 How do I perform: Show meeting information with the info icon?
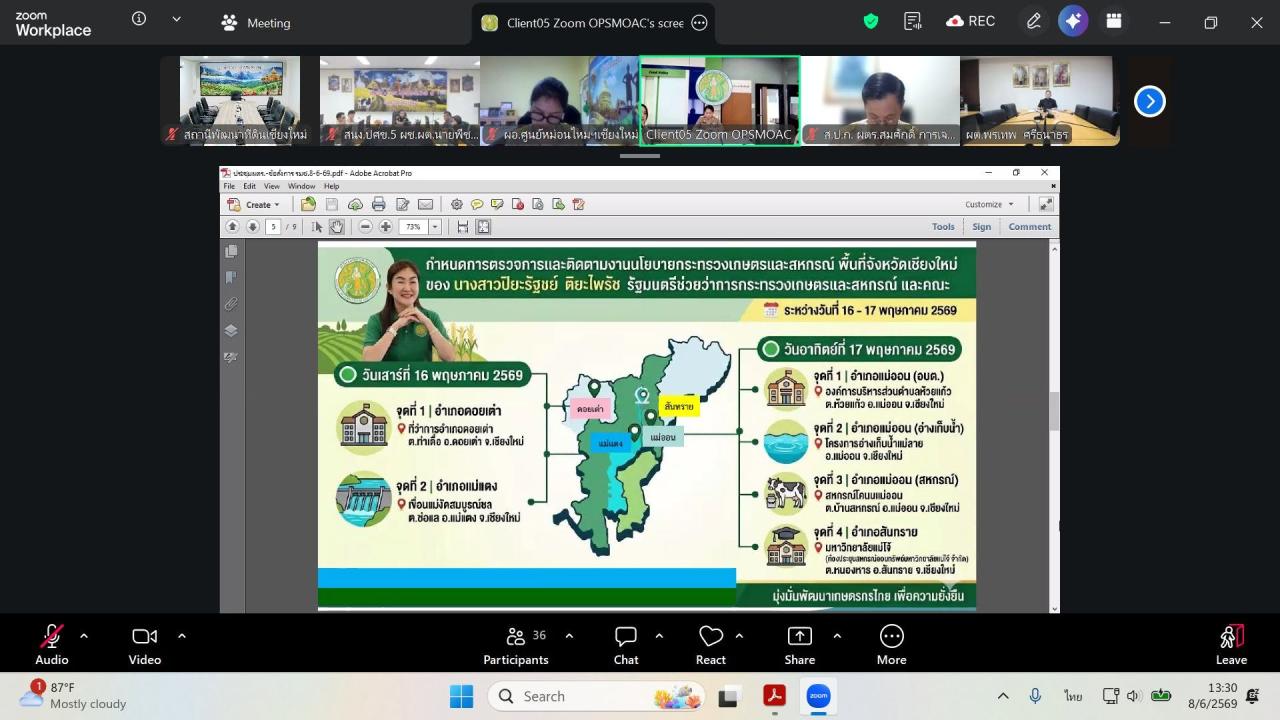coord(139,19)
